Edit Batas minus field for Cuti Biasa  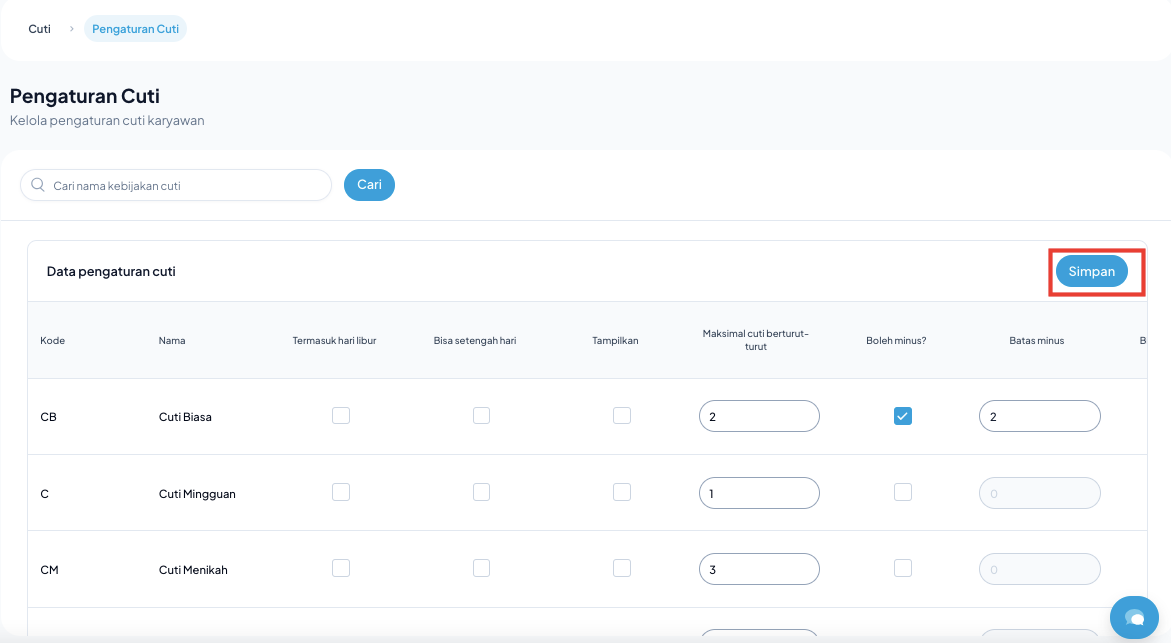pyautogui.click(x=1039, y=416)
